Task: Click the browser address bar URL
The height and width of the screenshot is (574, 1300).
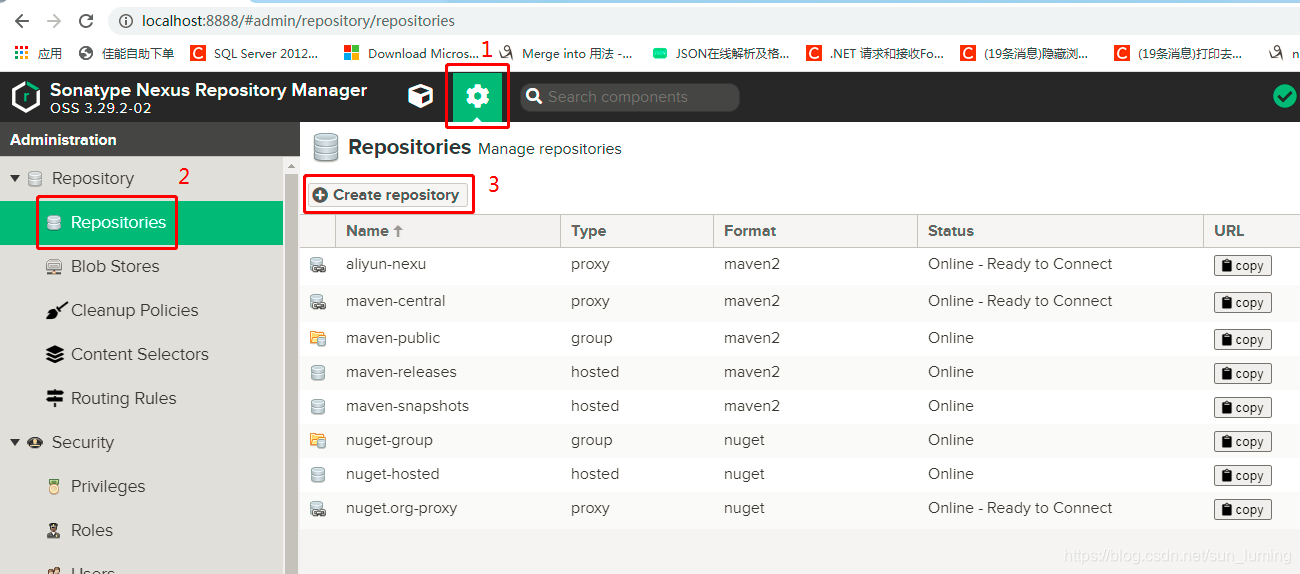Action: 298,20
